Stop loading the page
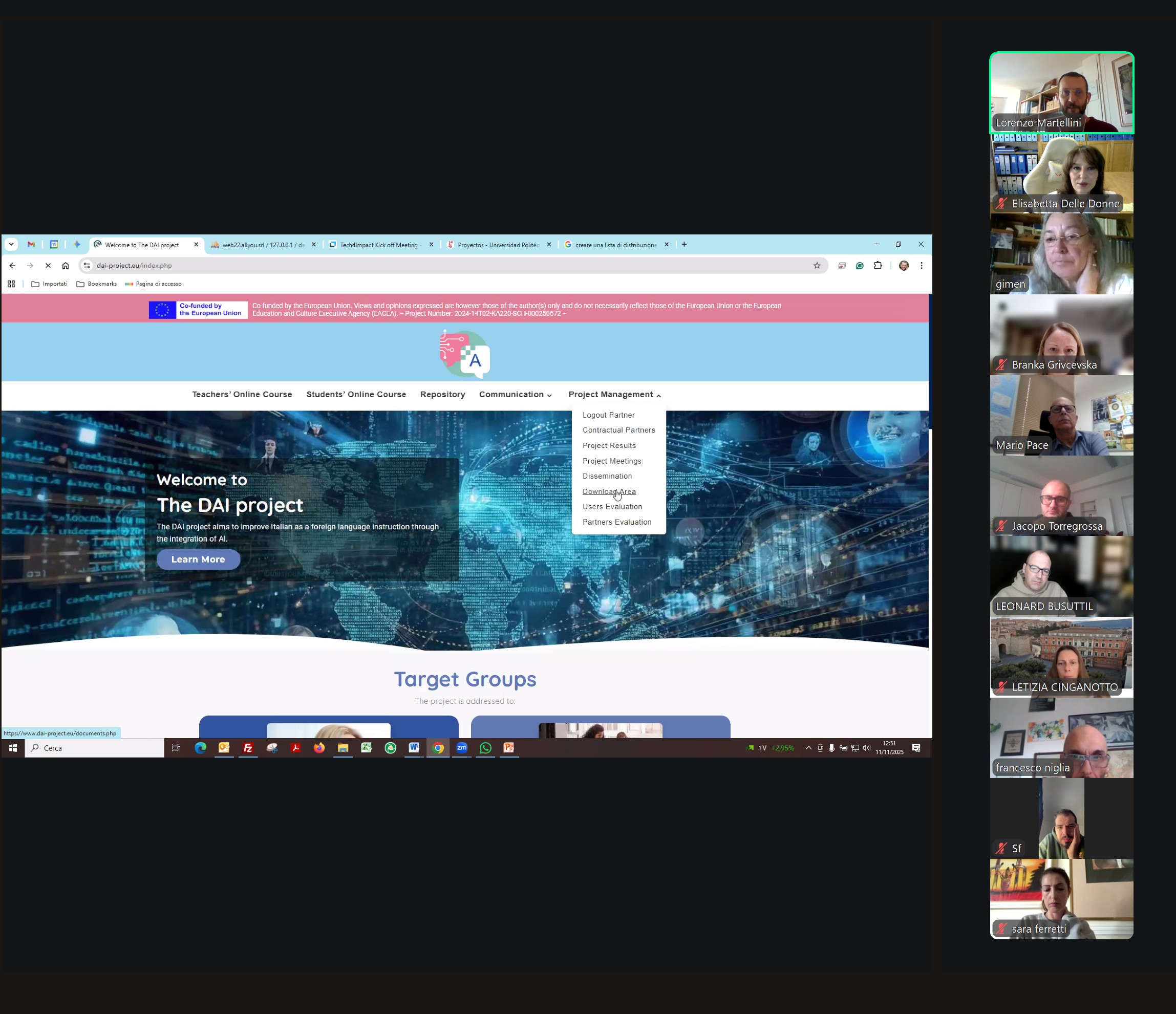Image resolution: width=1176 pixels, height=1014 pixels. click(48, 266)
